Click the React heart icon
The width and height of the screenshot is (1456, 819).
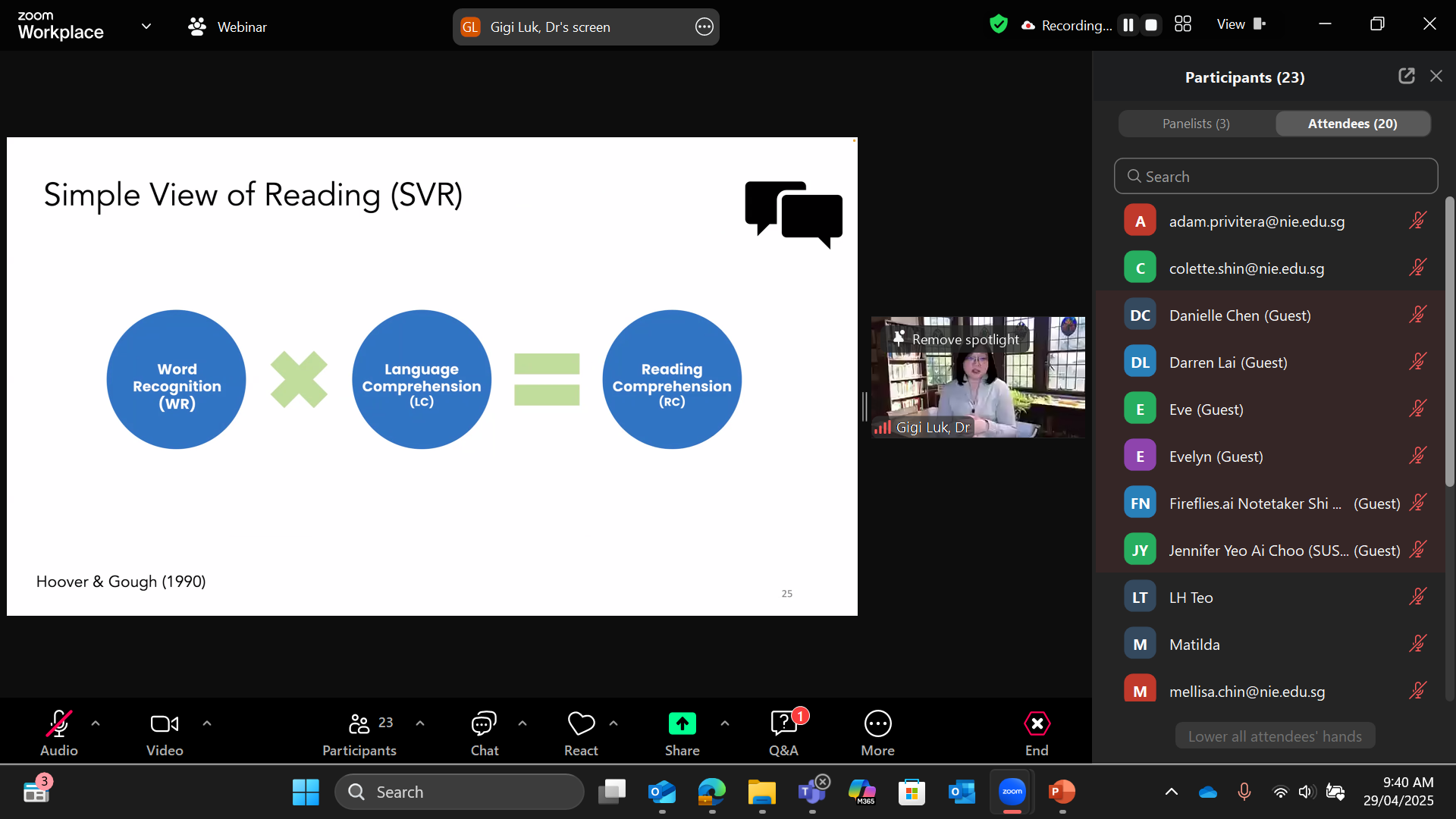pyautogui.click(x=581, y=724)
